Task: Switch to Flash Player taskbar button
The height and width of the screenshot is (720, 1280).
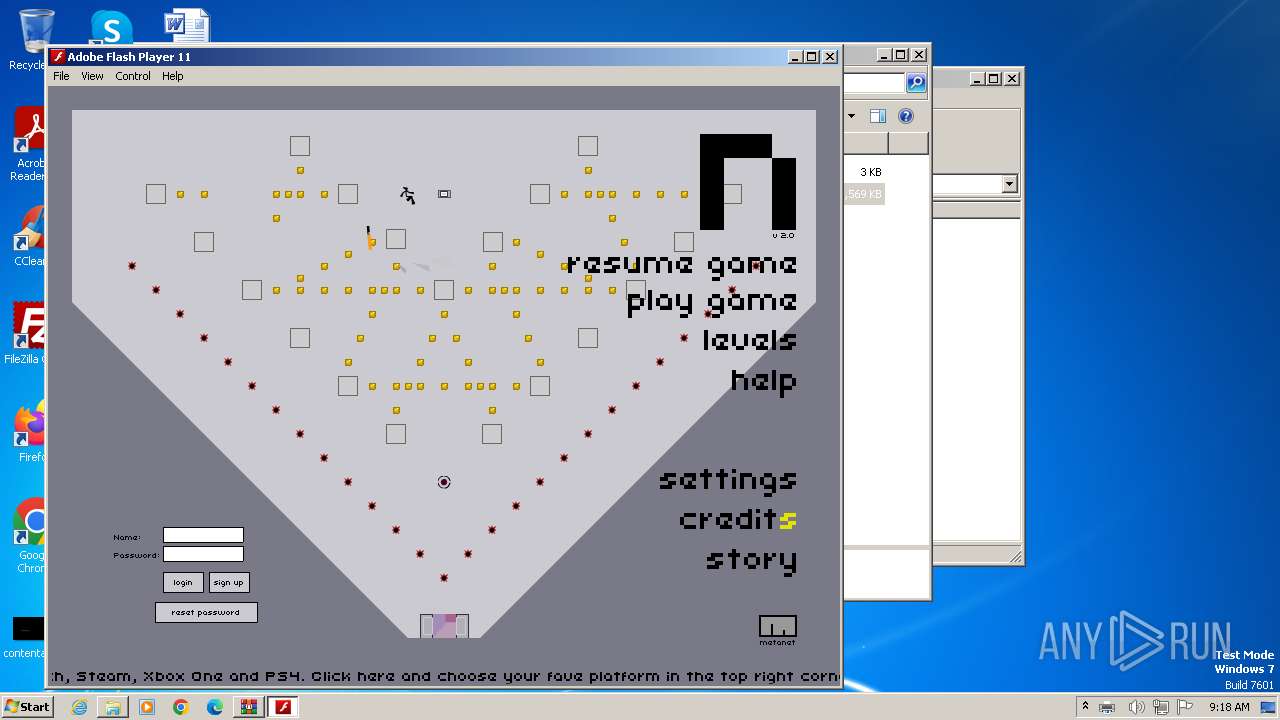Action: tap(284, 707)
